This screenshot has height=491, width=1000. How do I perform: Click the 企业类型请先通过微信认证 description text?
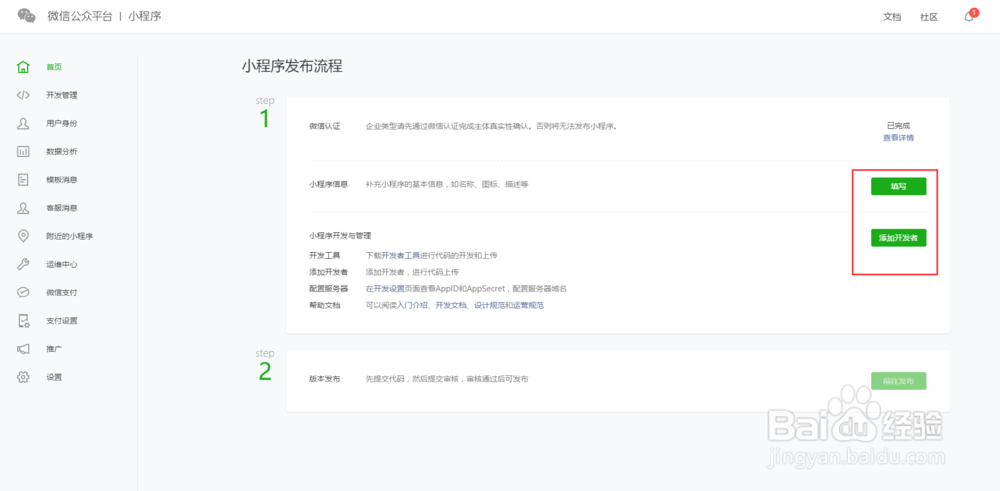click(492, 126)
